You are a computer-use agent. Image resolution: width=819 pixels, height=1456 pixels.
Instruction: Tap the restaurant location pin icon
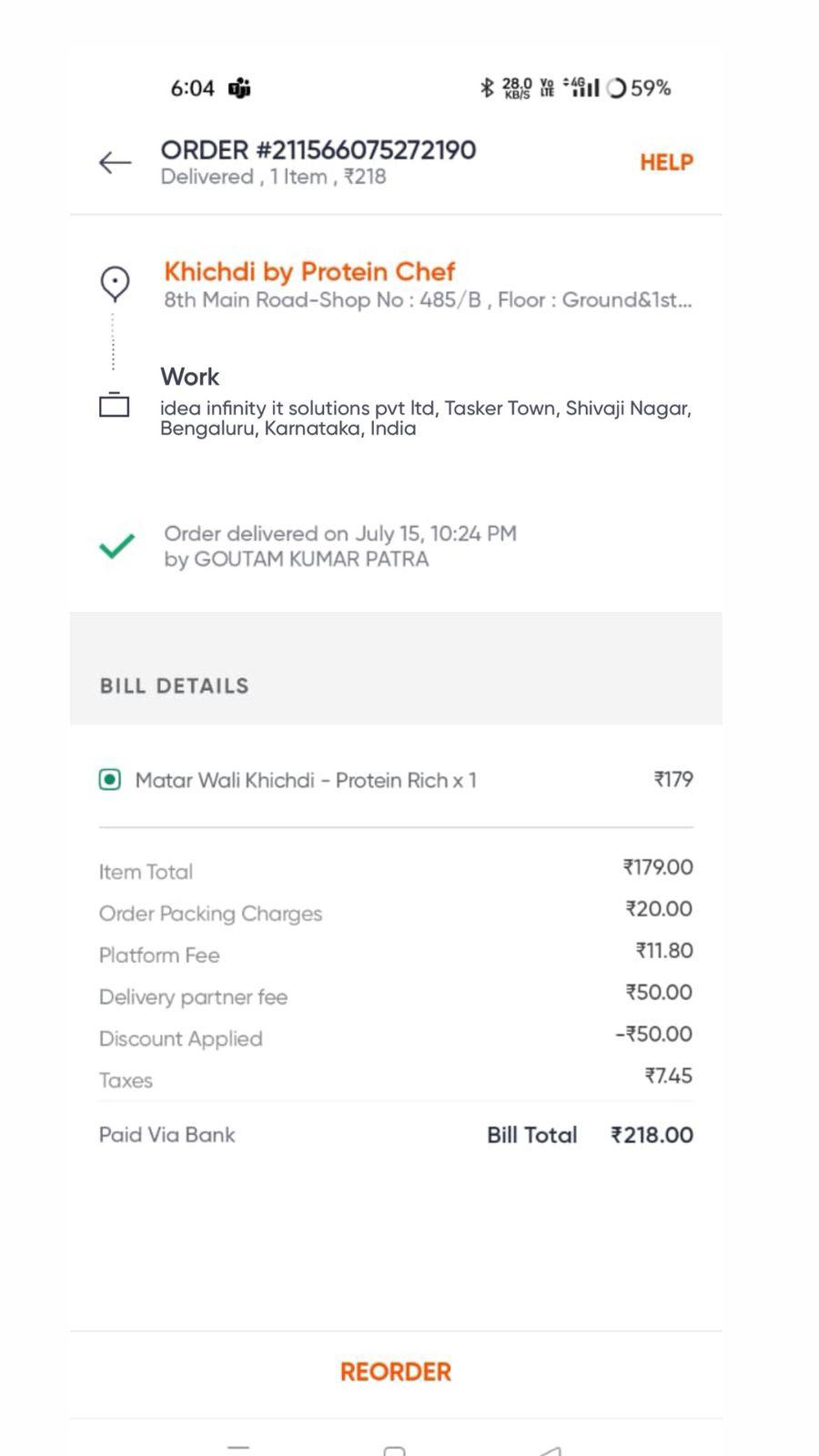pyautogui.click(x=115, y=283)
